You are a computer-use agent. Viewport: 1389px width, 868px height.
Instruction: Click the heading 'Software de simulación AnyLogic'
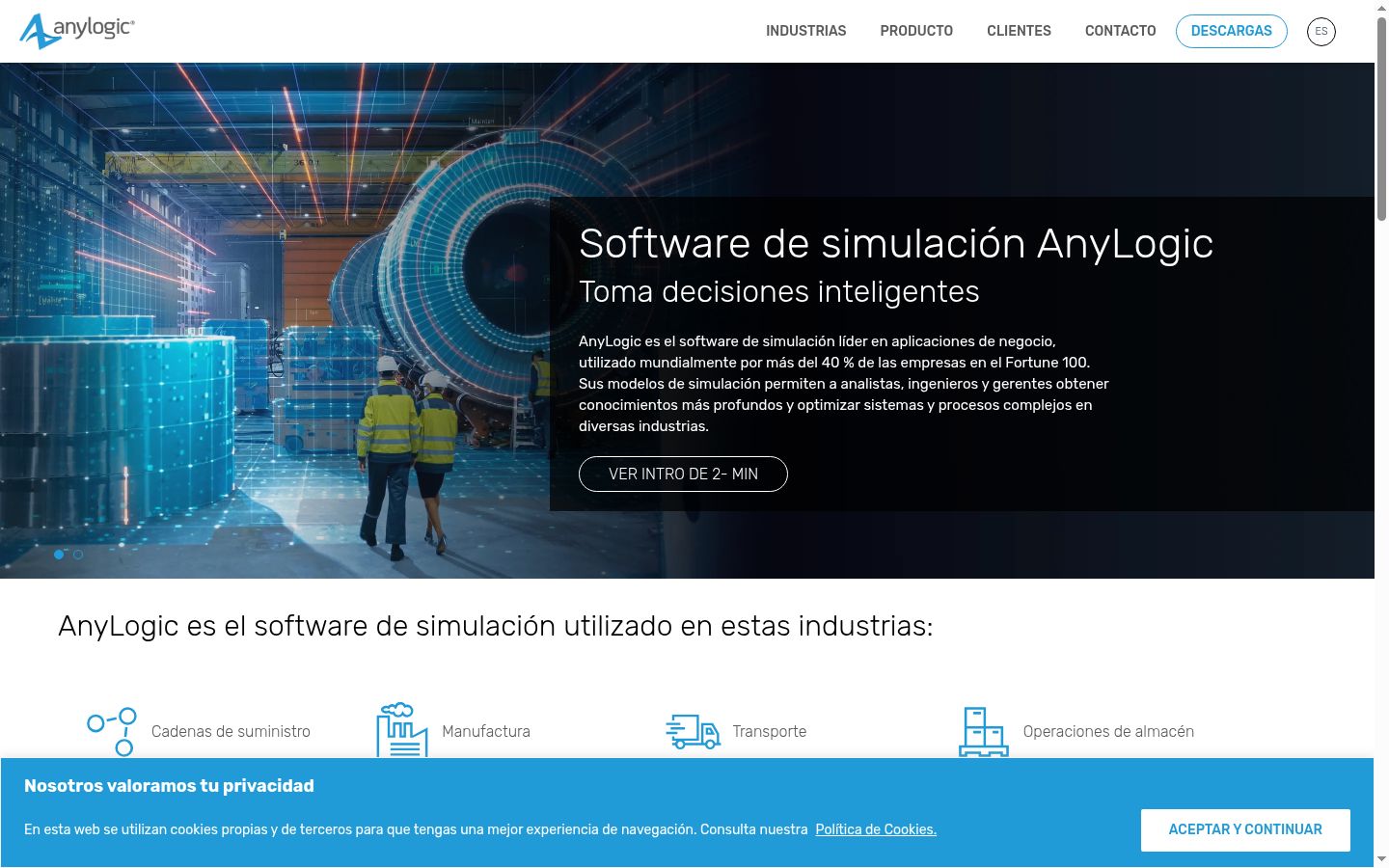coord(896,243)
